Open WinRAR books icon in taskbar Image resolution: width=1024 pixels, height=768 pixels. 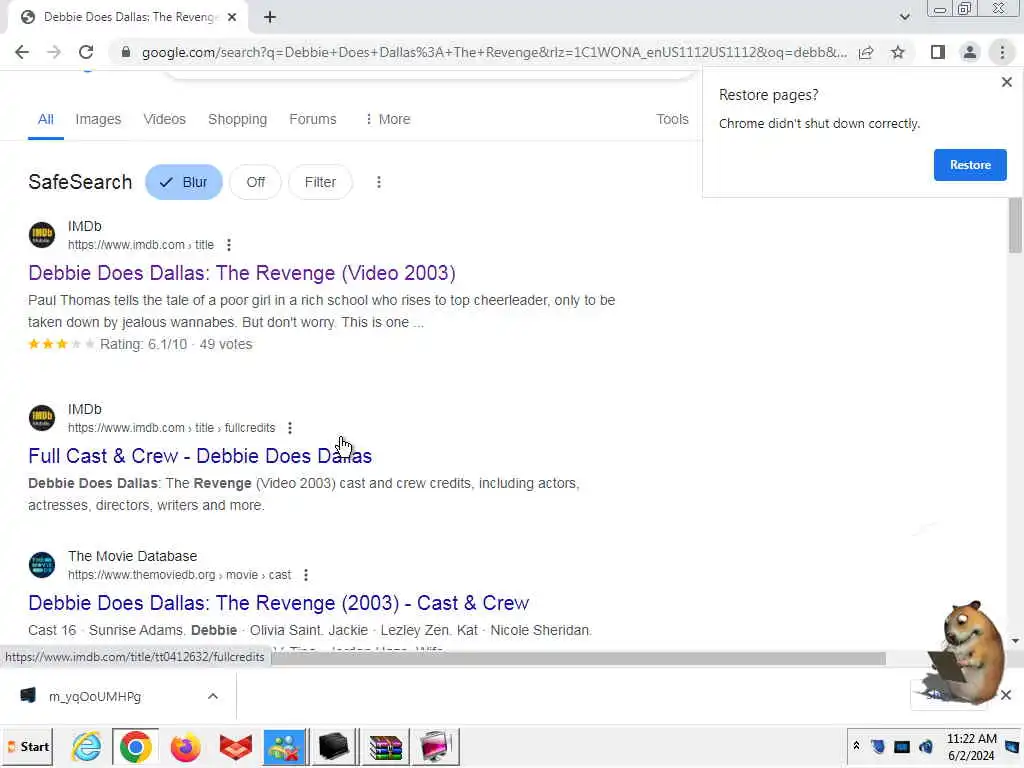(385, 746)
